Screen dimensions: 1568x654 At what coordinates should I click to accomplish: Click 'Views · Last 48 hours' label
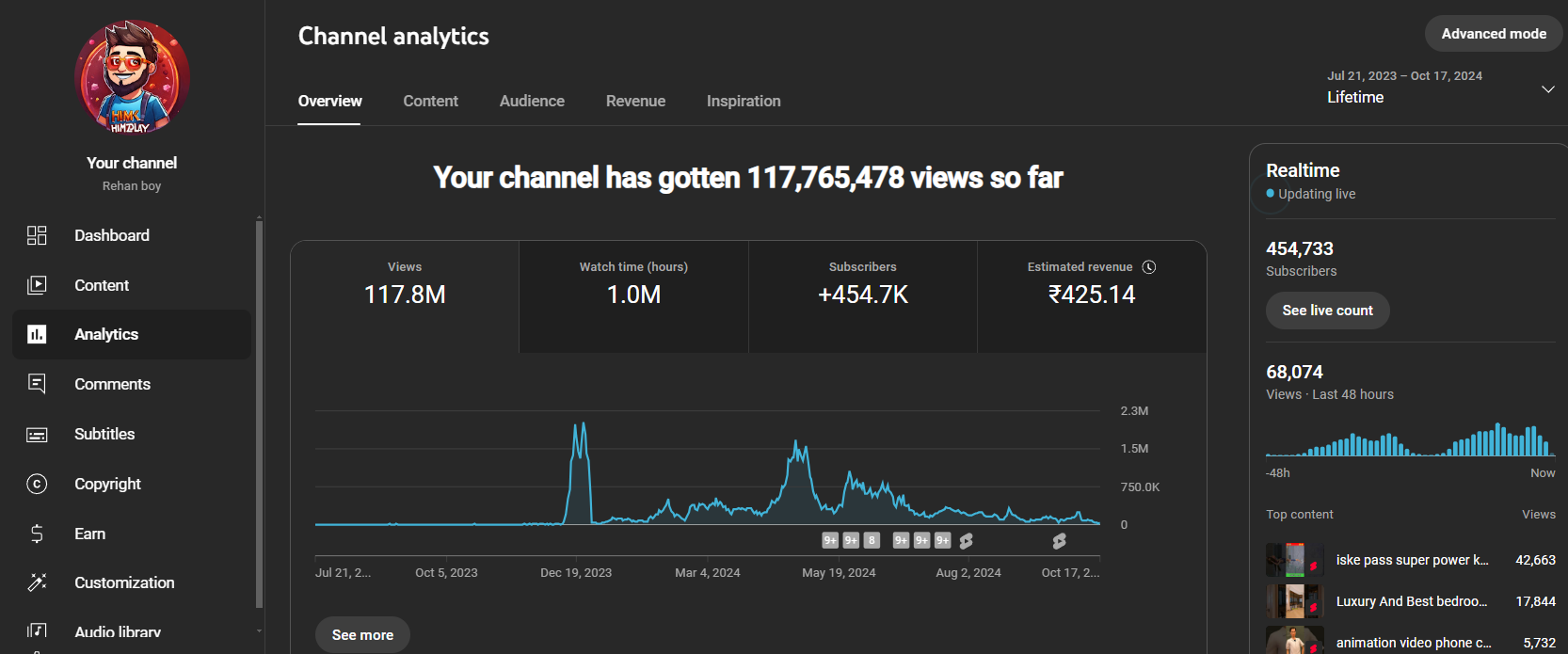[1330, 394]
